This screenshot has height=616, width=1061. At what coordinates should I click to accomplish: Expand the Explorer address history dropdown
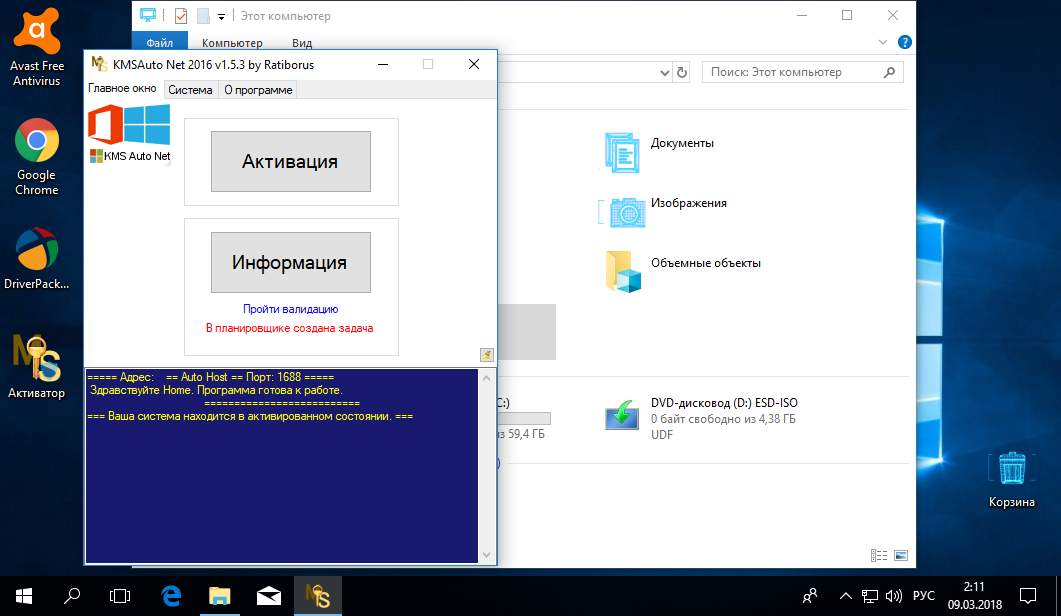coord(664,72)
